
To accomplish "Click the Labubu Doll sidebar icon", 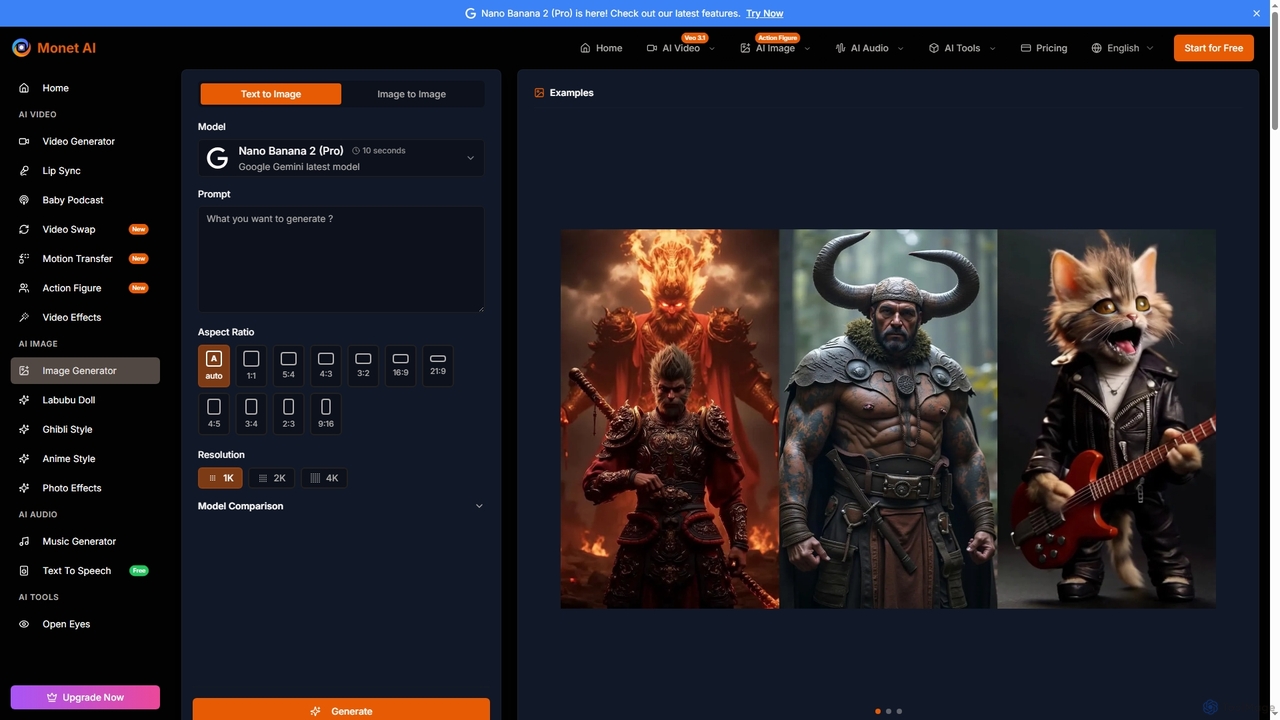I will [24, 400].
